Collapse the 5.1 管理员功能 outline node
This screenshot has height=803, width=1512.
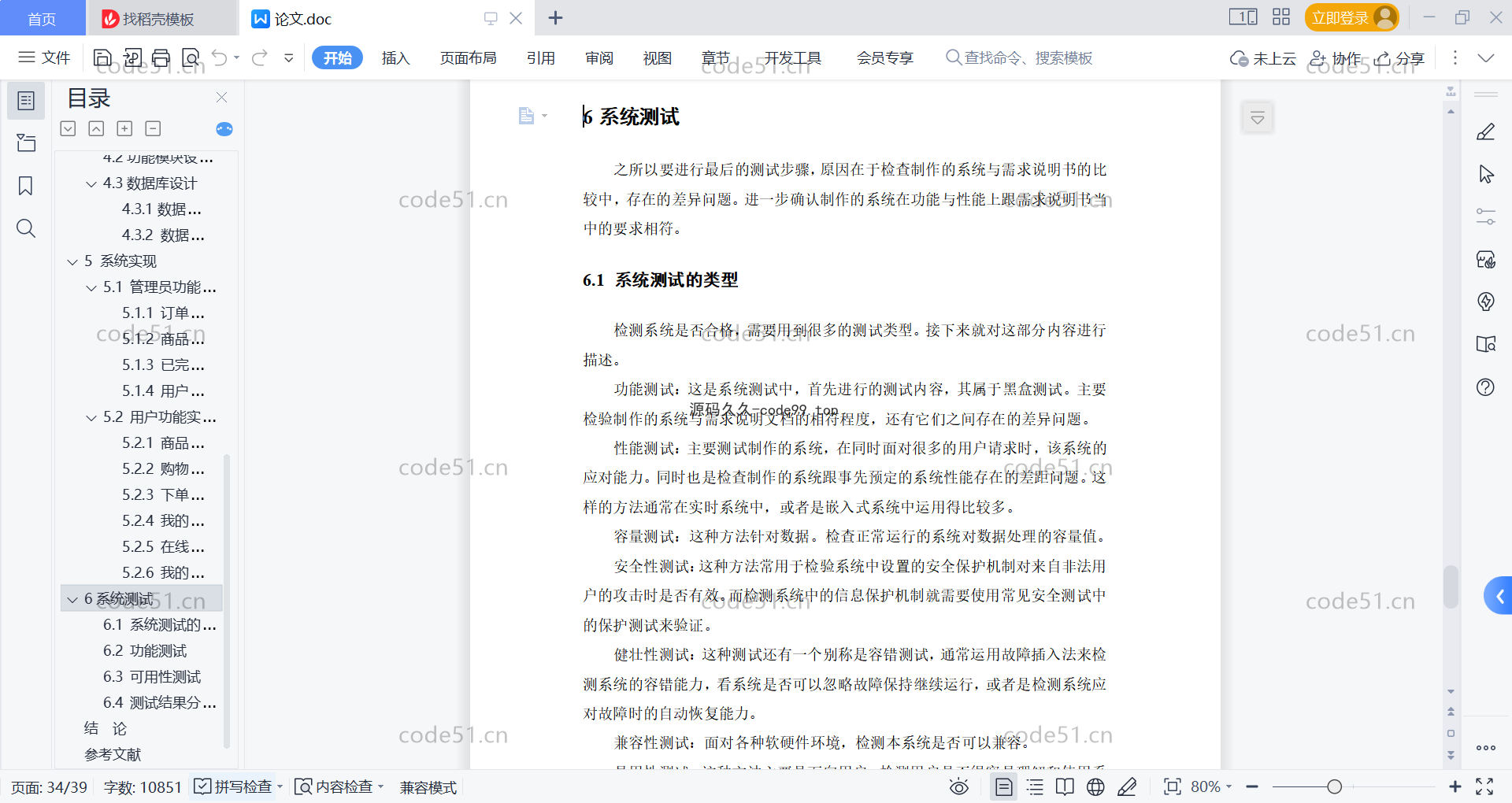tap(91, 288)
